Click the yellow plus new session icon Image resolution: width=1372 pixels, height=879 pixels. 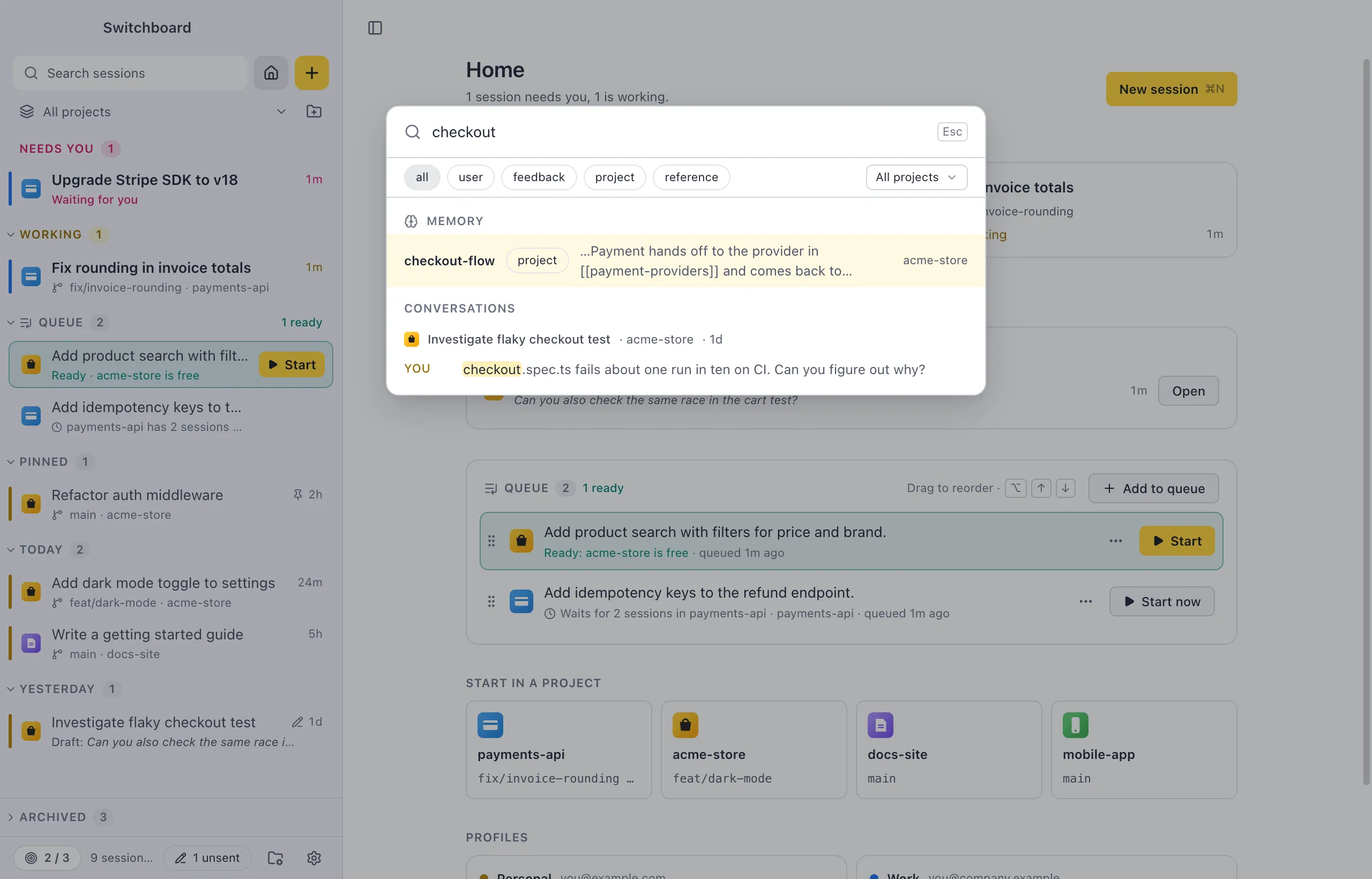pos(311,73)
